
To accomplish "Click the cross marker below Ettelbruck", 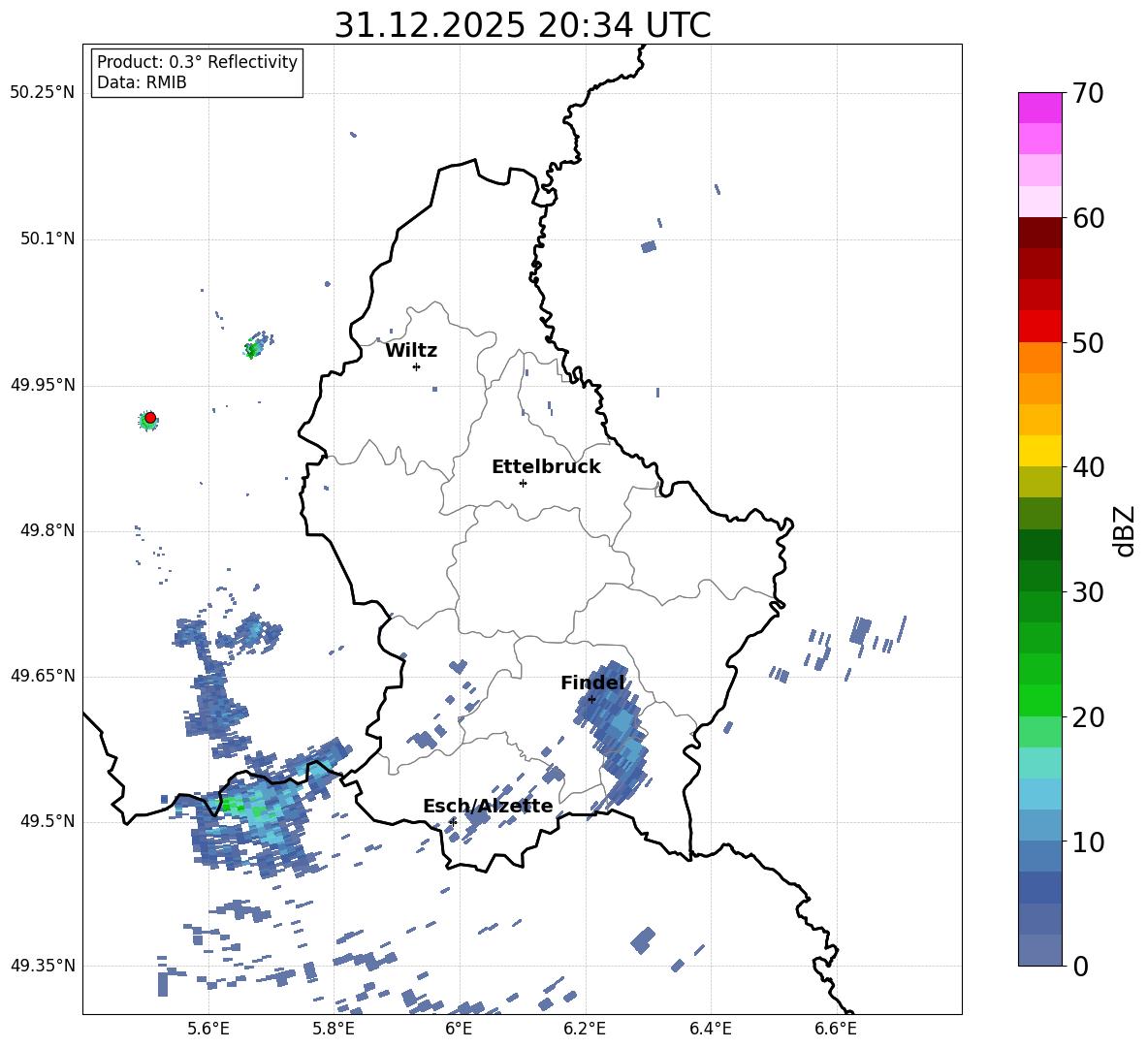I will tap(523, 483).
